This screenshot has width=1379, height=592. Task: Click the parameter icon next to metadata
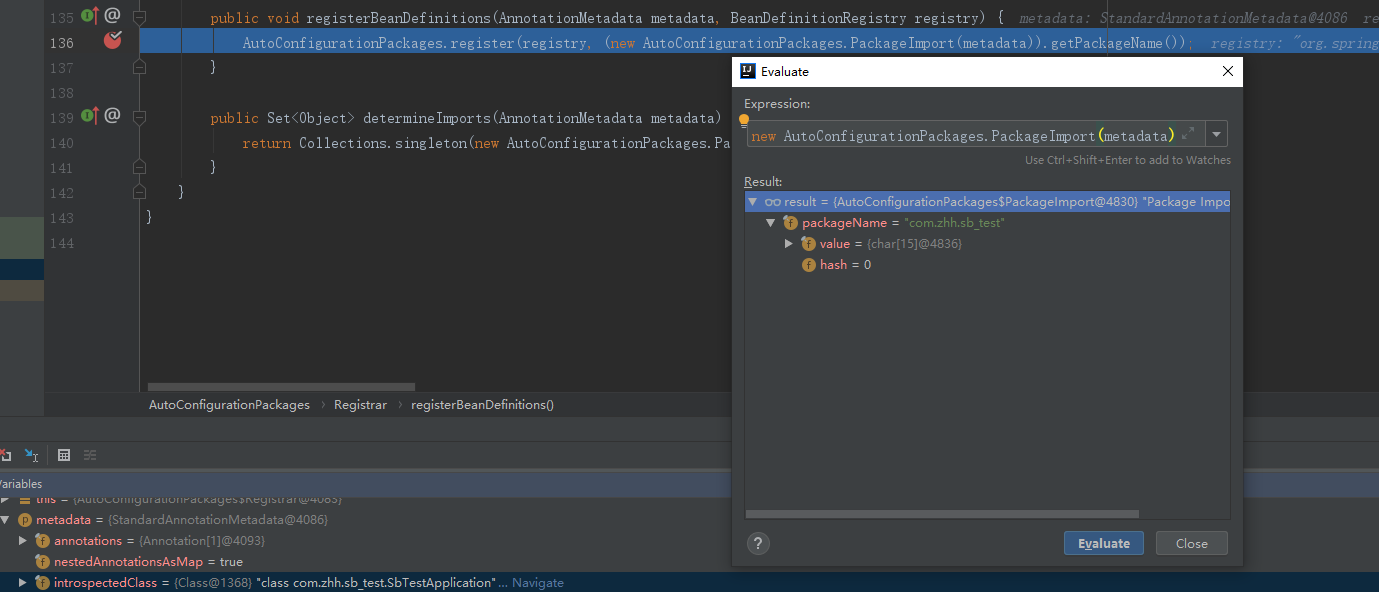click(x=25, y=520)
